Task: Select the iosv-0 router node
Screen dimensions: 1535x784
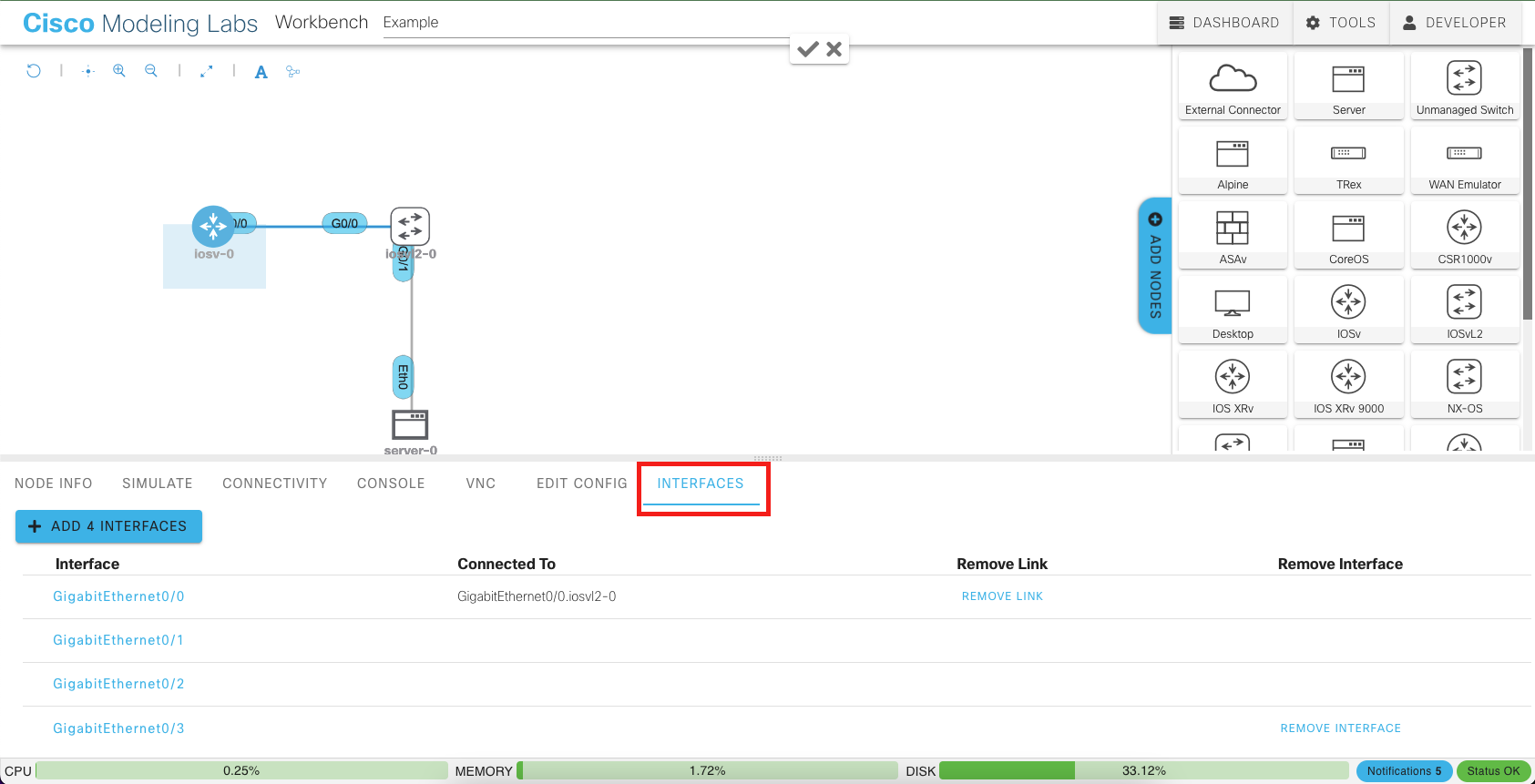Action: 213,226
